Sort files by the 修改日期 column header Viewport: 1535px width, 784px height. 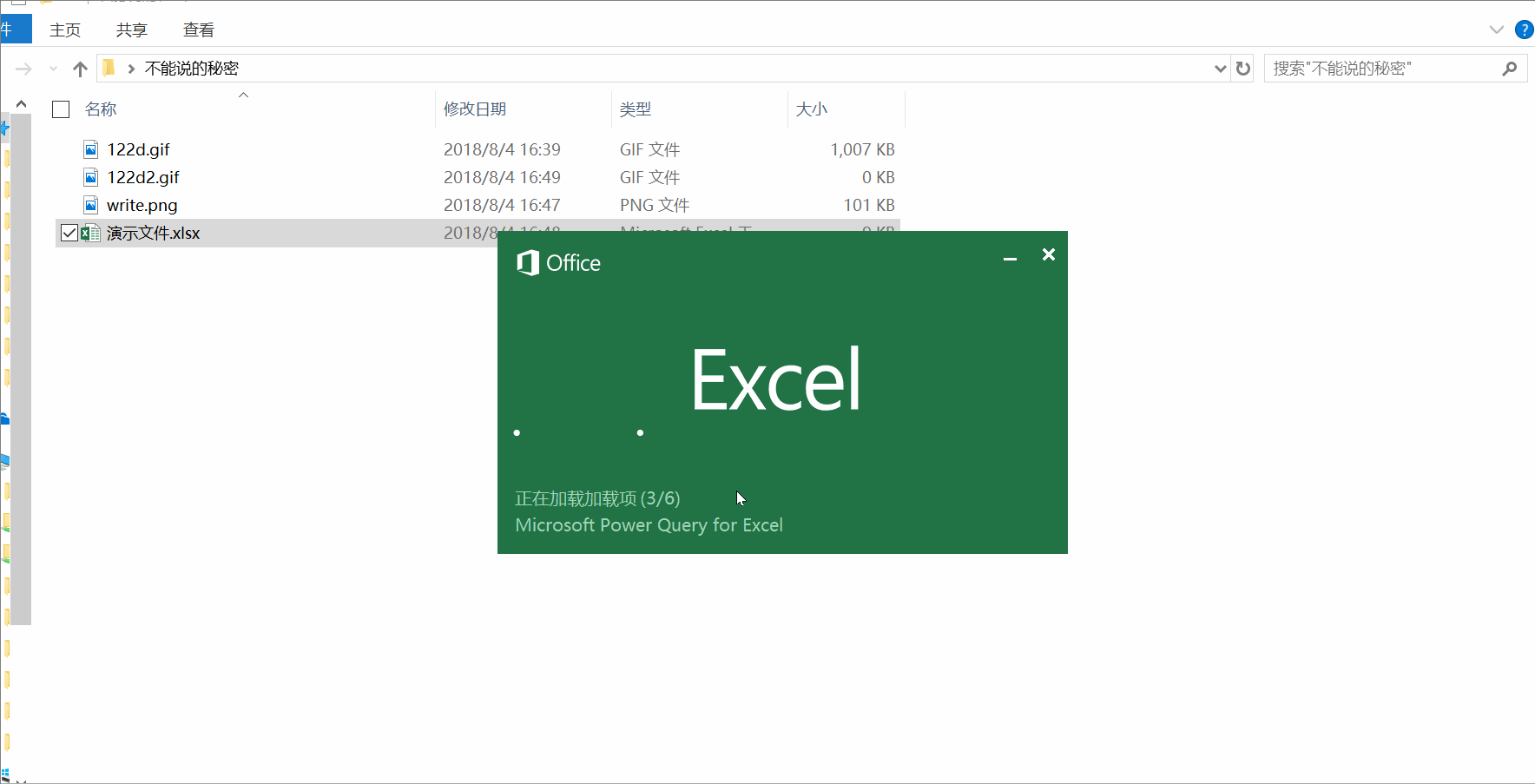coord(474,109)
